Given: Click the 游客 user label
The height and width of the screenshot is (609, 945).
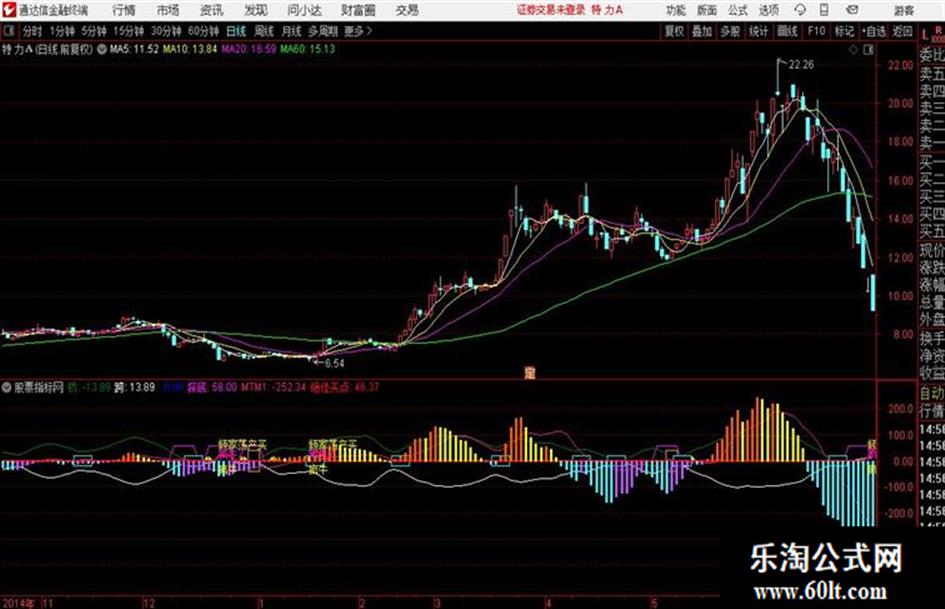Looking at the screenshot, I should click(904, 10).
